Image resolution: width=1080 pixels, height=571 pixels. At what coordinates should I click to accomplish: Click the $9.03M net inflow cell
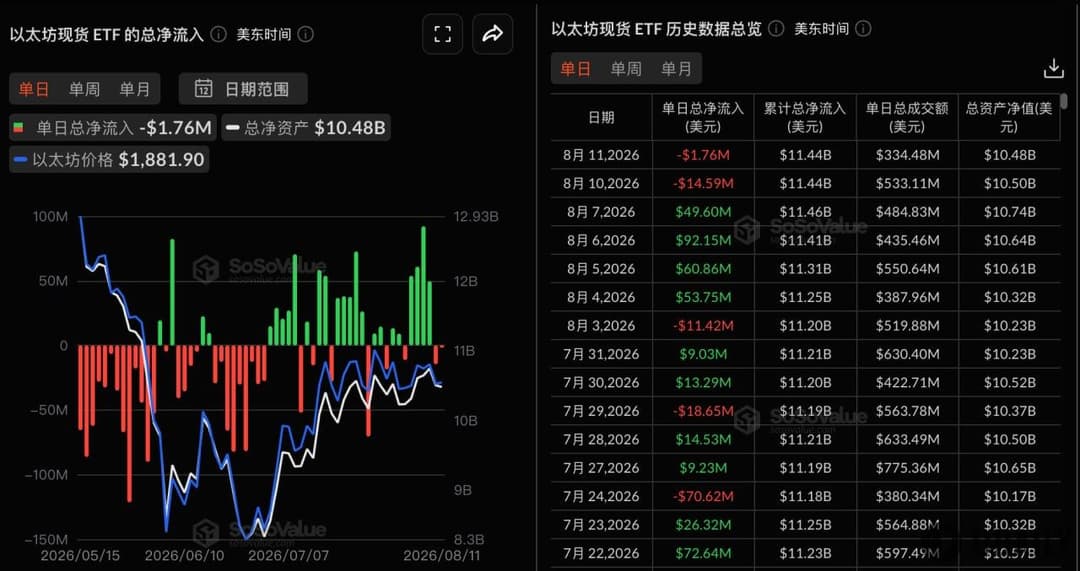pyautogui.click(x=703, y=354)
